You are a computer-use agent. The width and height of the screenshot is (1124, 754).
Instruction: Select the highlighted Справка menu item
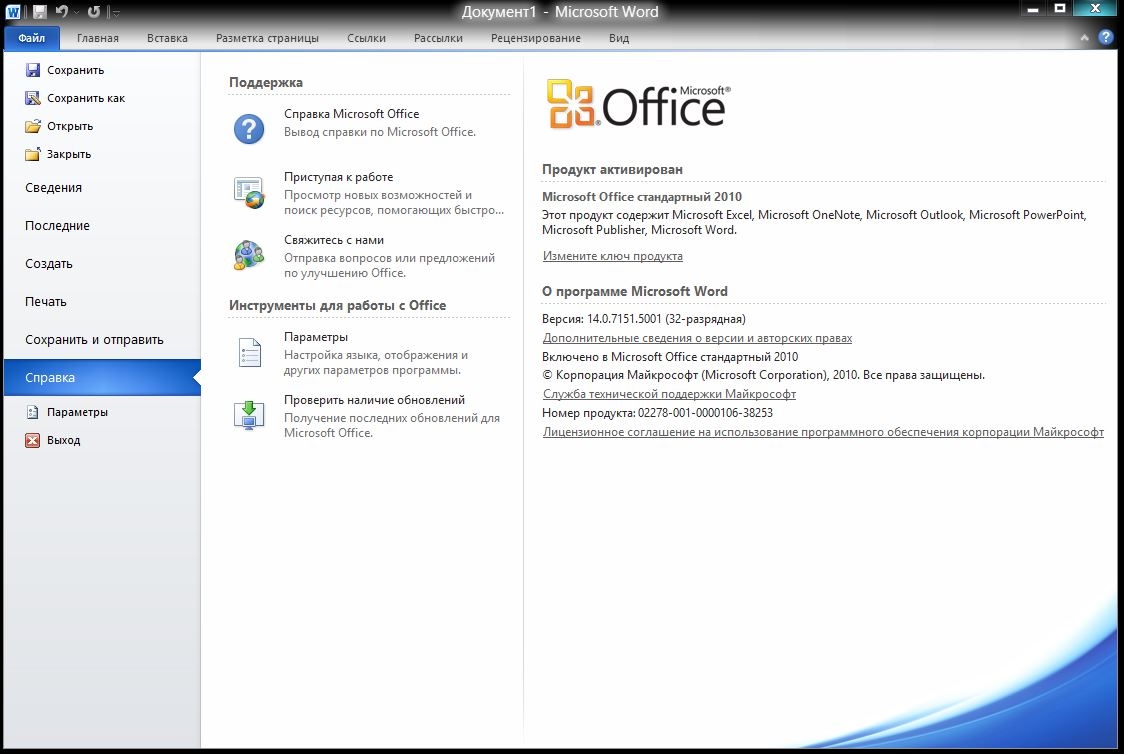click(x=102, y=377)
